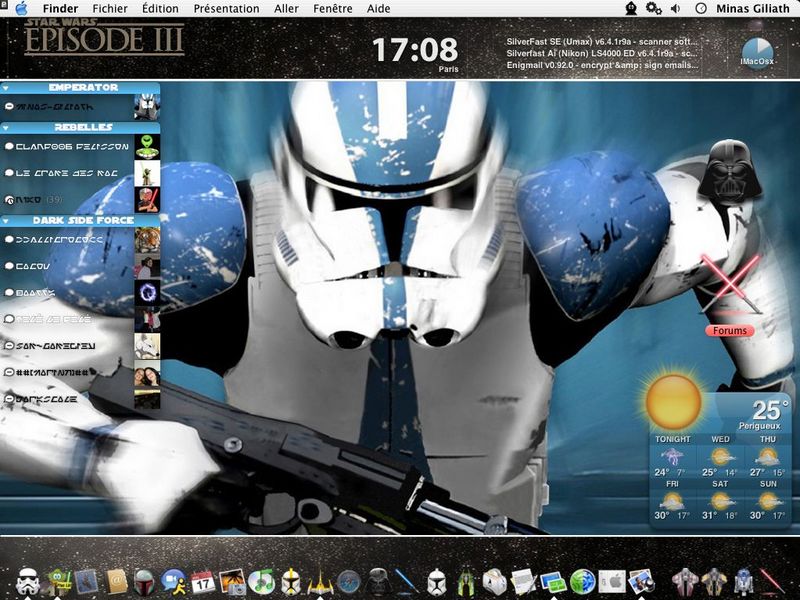
Task: Launch Preview from the dock
Action: pyautogui.click(x=641, y=582)
